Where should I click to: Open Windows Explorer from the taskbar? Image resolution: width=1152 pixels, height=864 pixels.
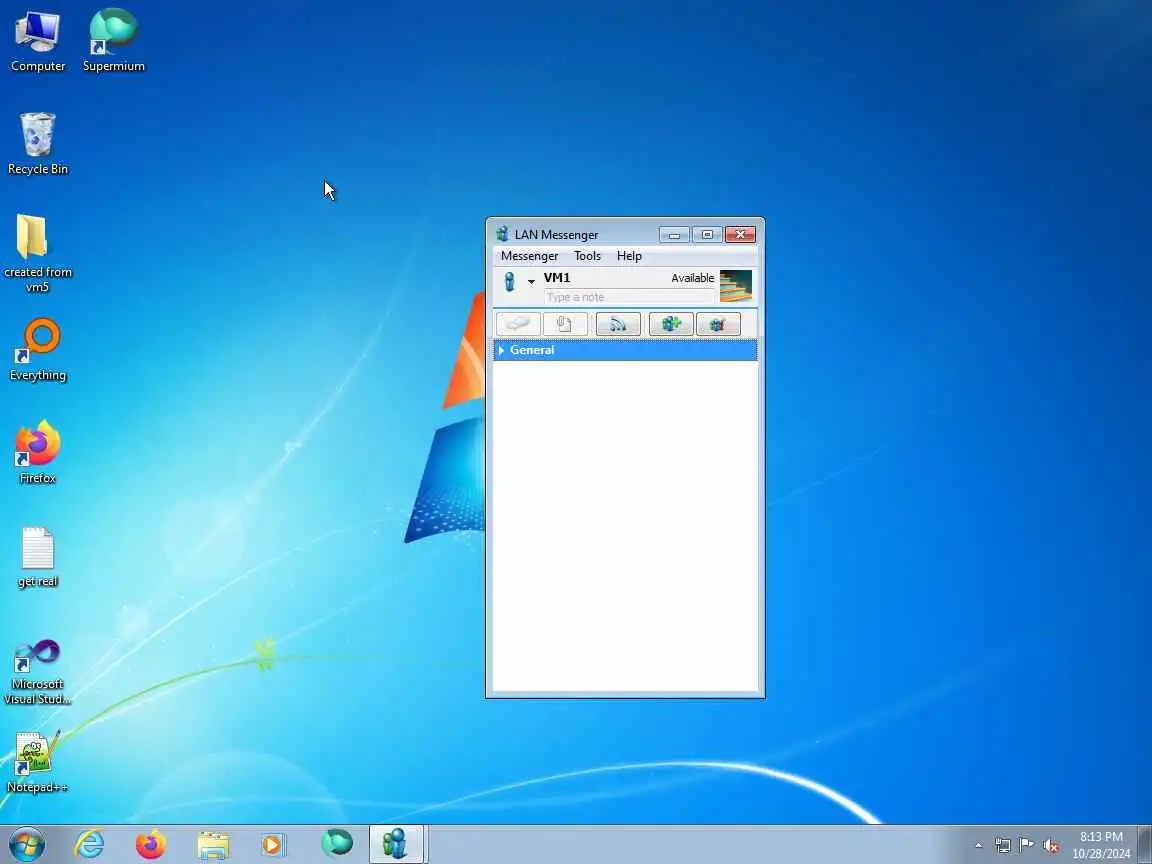213,844
